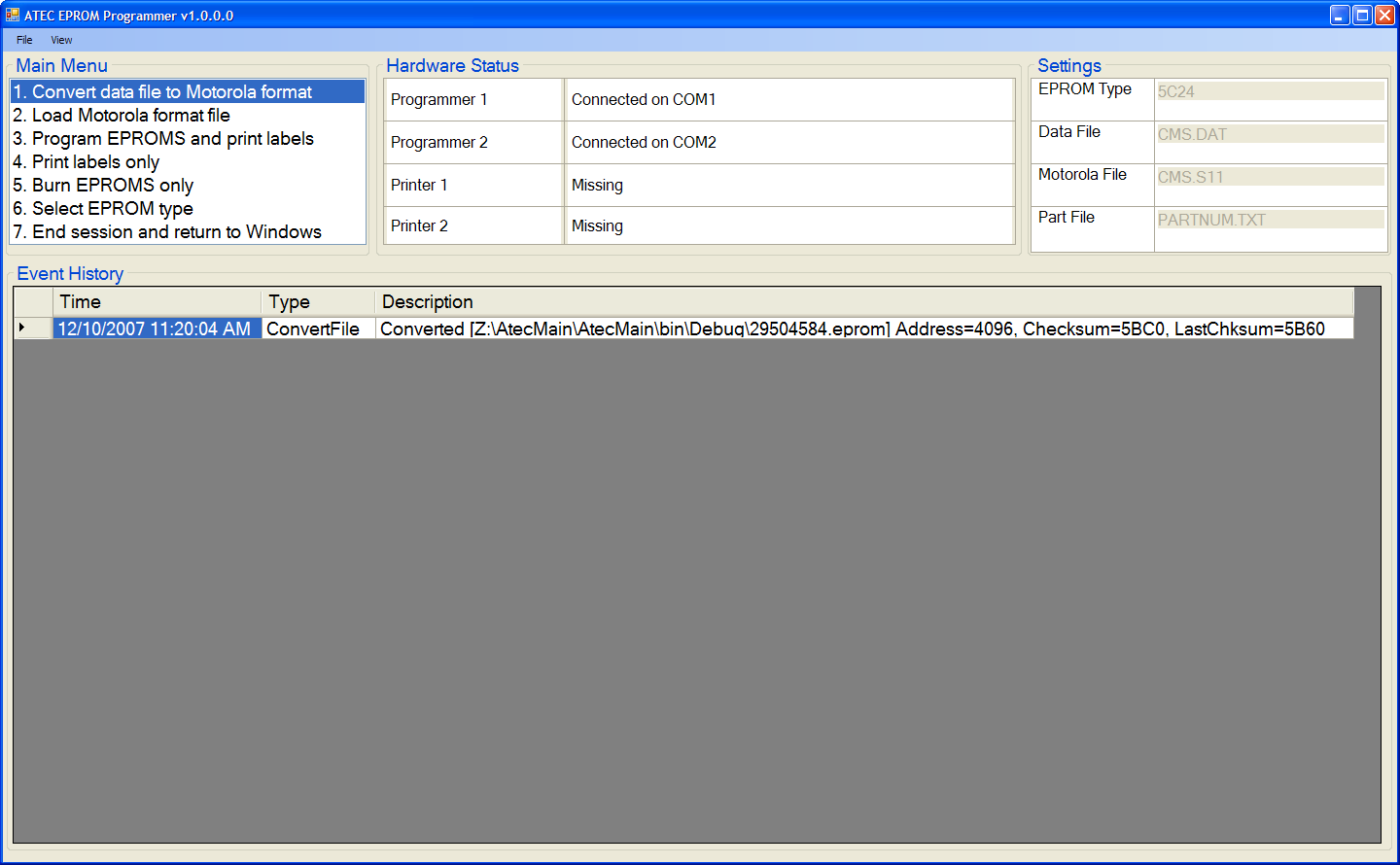Click the Time column header
Viewport: 1400px width, 865px height.
(x=157, y=302)
